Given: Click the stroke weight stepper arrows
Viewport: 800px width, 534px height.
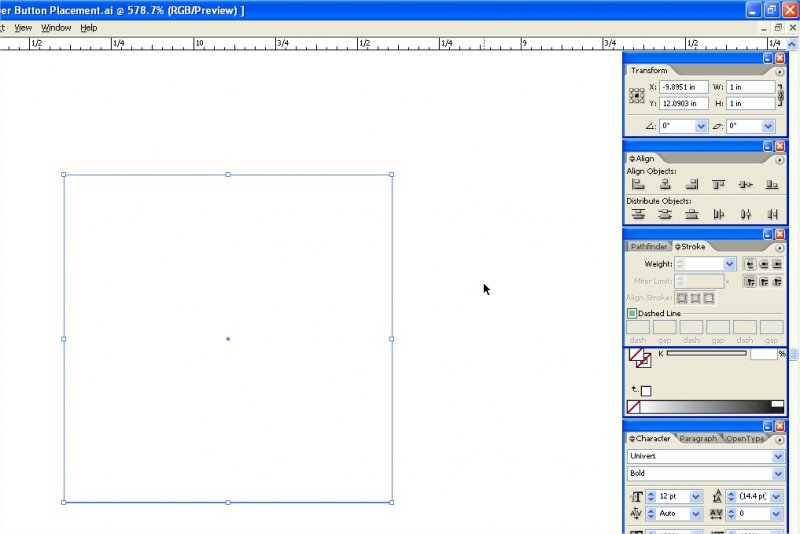Looking at the screenshot, I should pos(680,264).
